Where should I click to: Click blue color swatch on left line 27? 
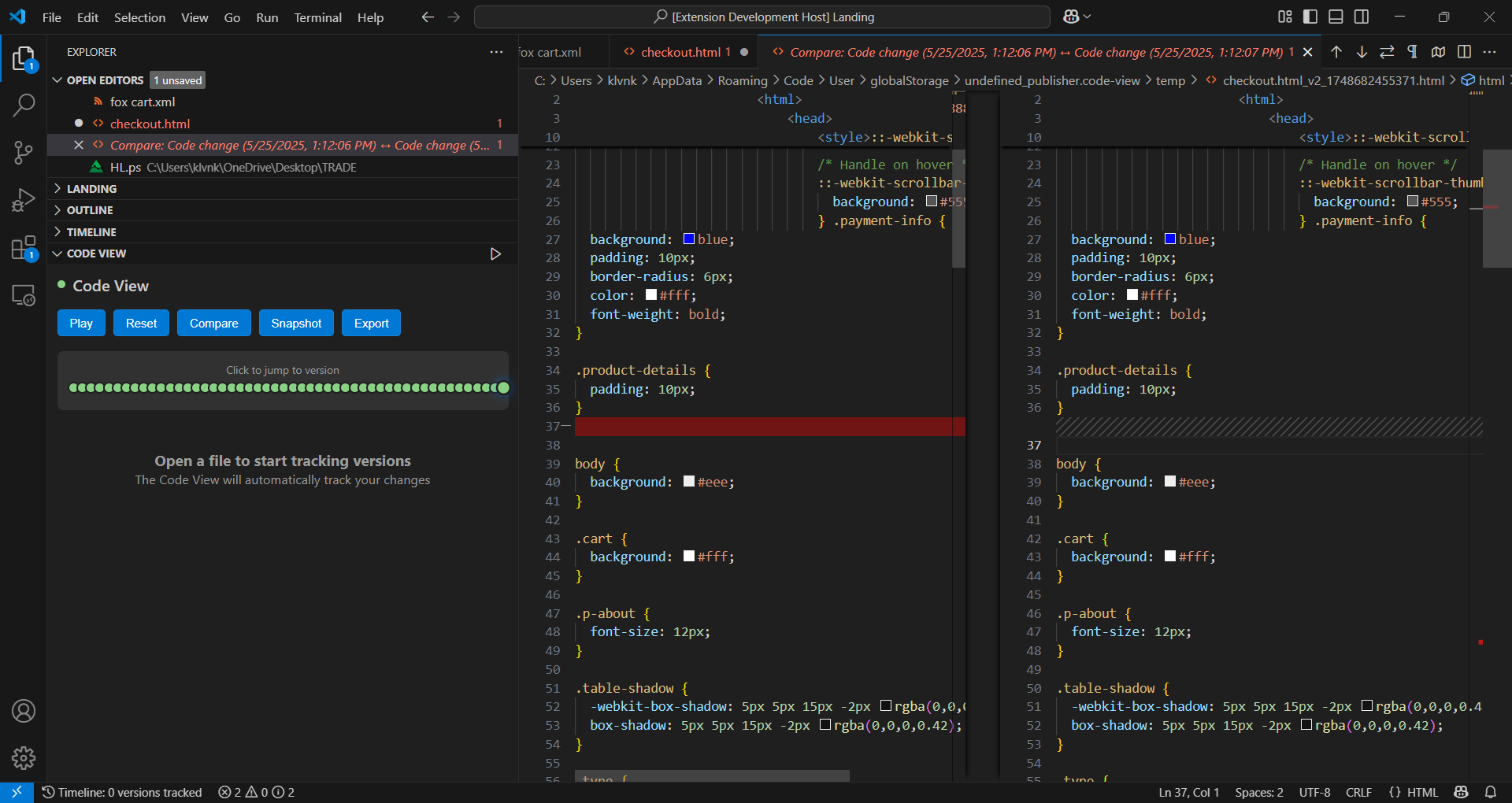pos(689,239)
